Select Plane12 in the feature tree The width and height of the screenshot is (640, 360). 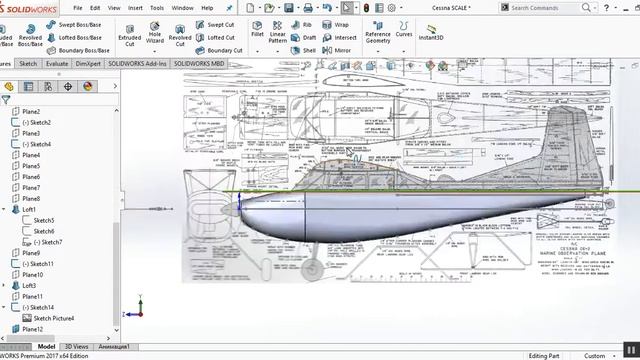(x=27, y=329)
